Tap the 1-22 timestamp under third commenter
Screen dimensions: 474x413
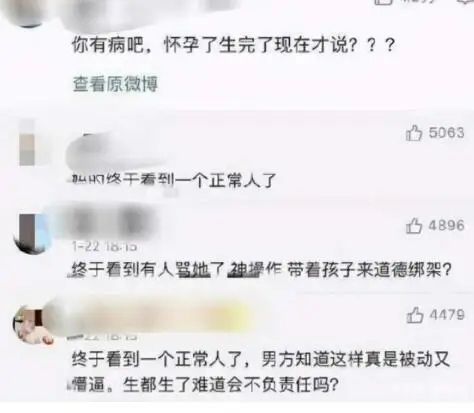click(x=104, y=246)
